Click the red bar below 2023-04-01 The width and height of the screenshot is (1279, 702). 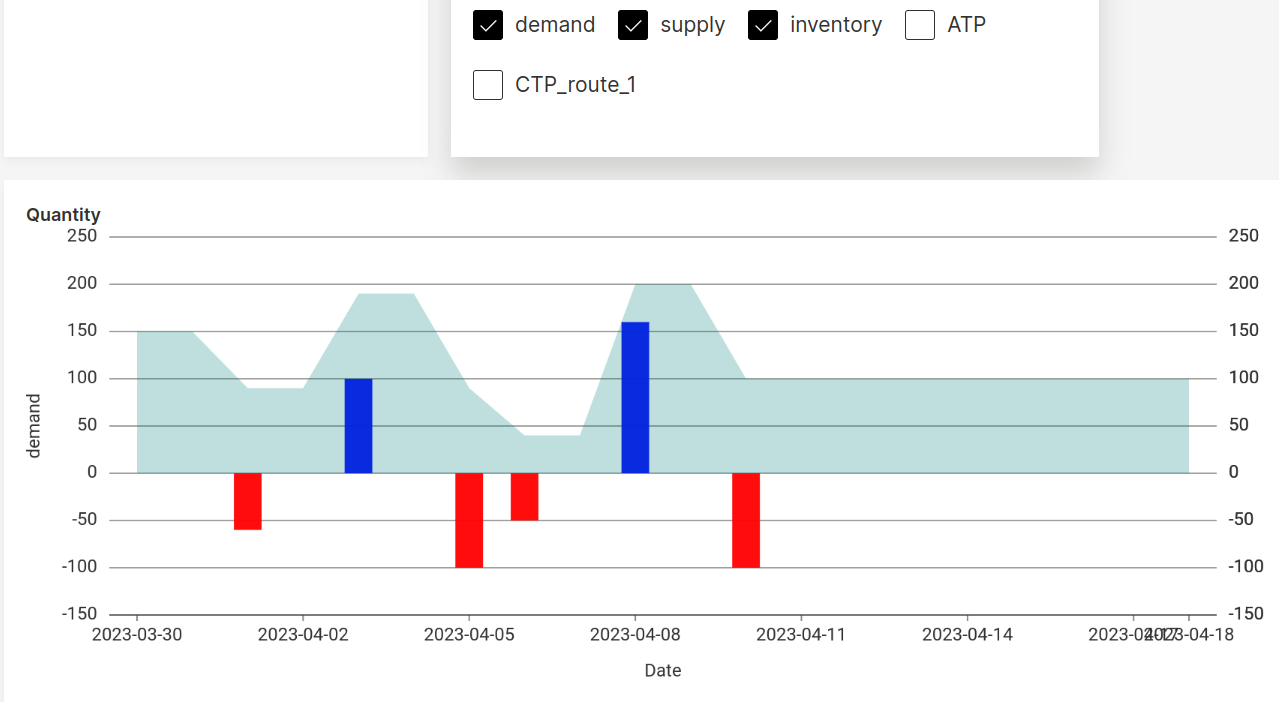pos(248,500)
